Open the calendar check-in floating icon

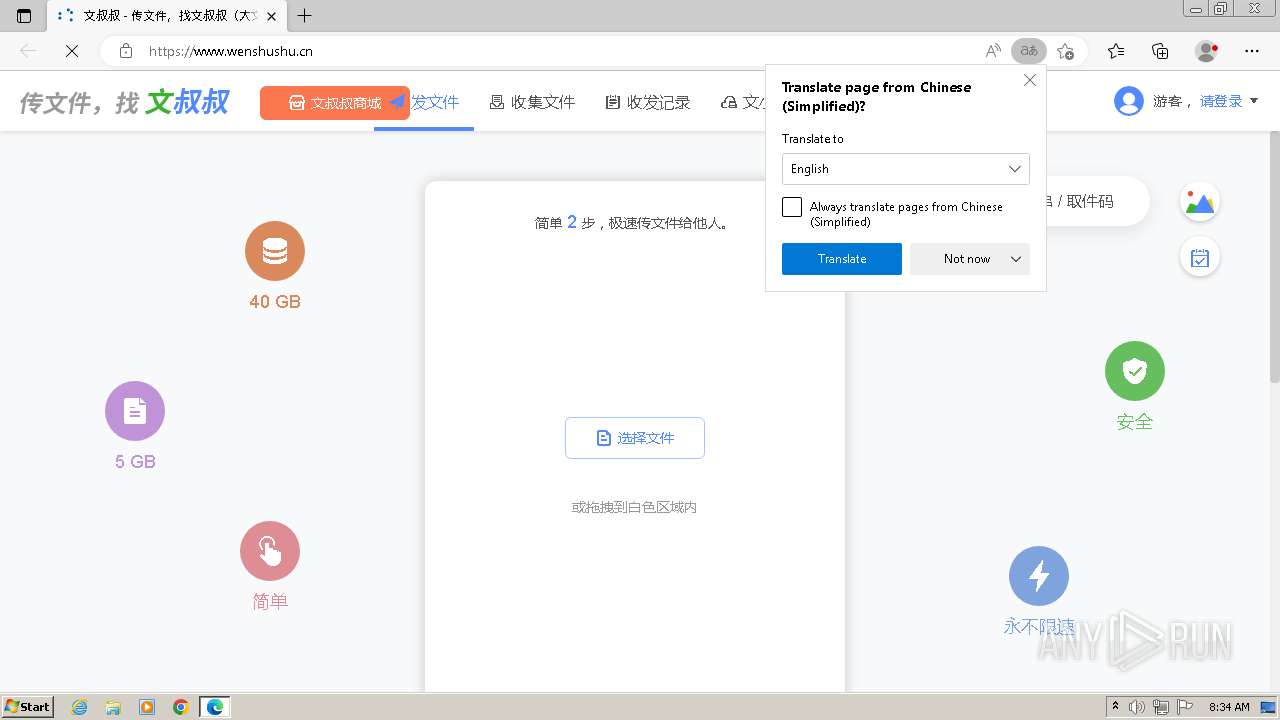(x=1200, y=258)
